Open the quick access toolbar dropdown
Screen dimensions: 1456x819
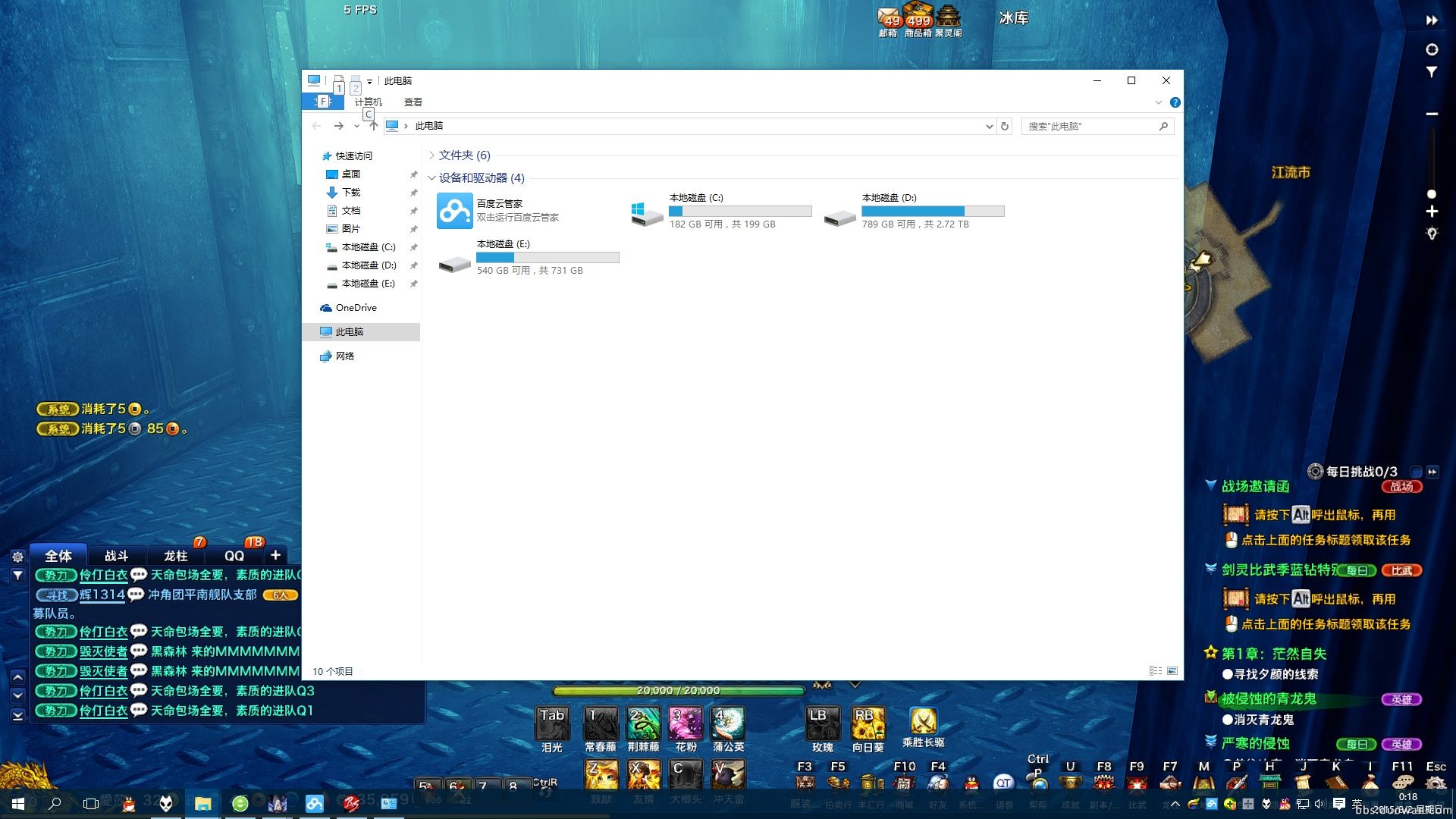click(x=369, y=81)
